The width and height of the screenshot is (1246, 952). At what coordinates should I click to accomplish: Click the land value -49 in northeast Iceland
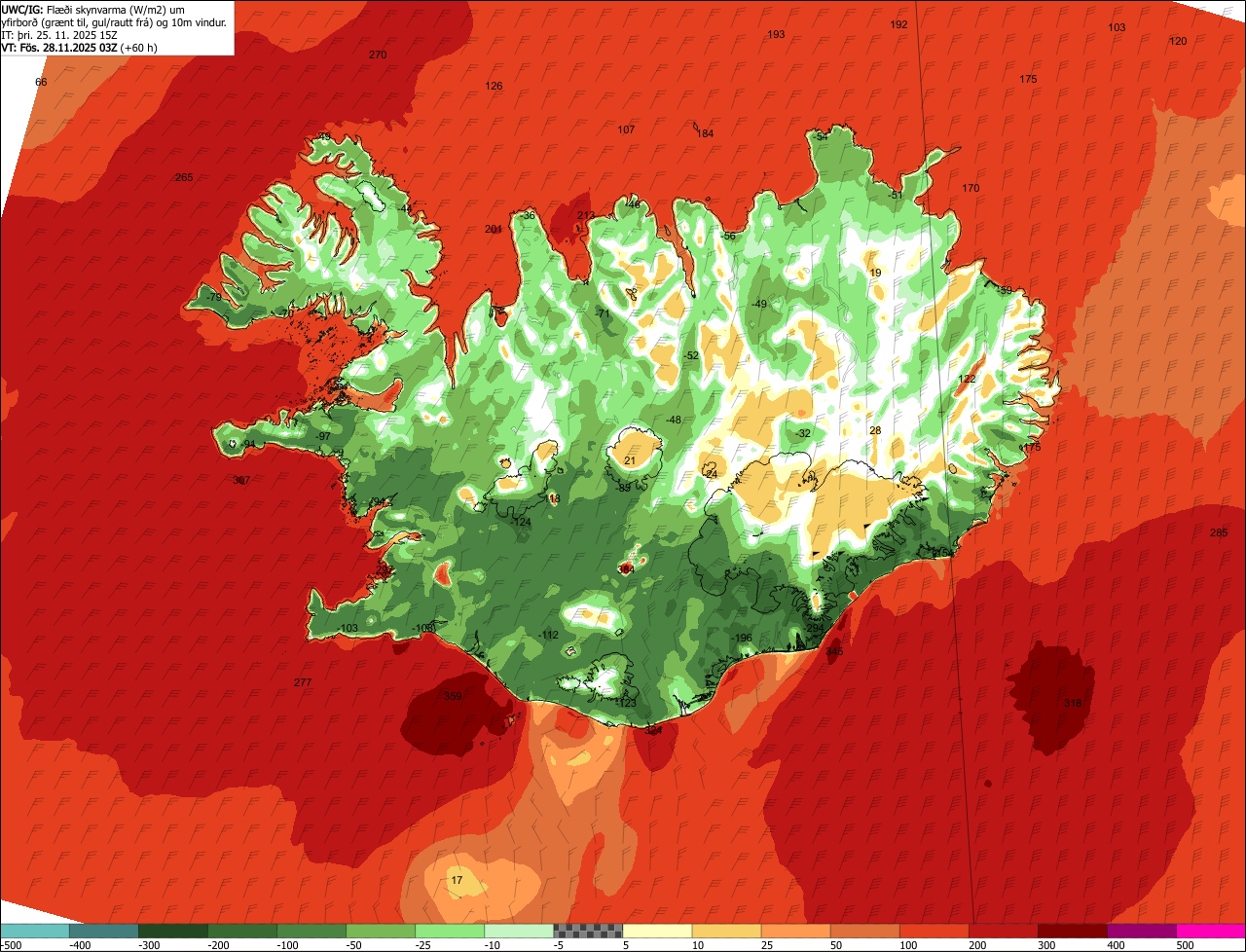759,304
